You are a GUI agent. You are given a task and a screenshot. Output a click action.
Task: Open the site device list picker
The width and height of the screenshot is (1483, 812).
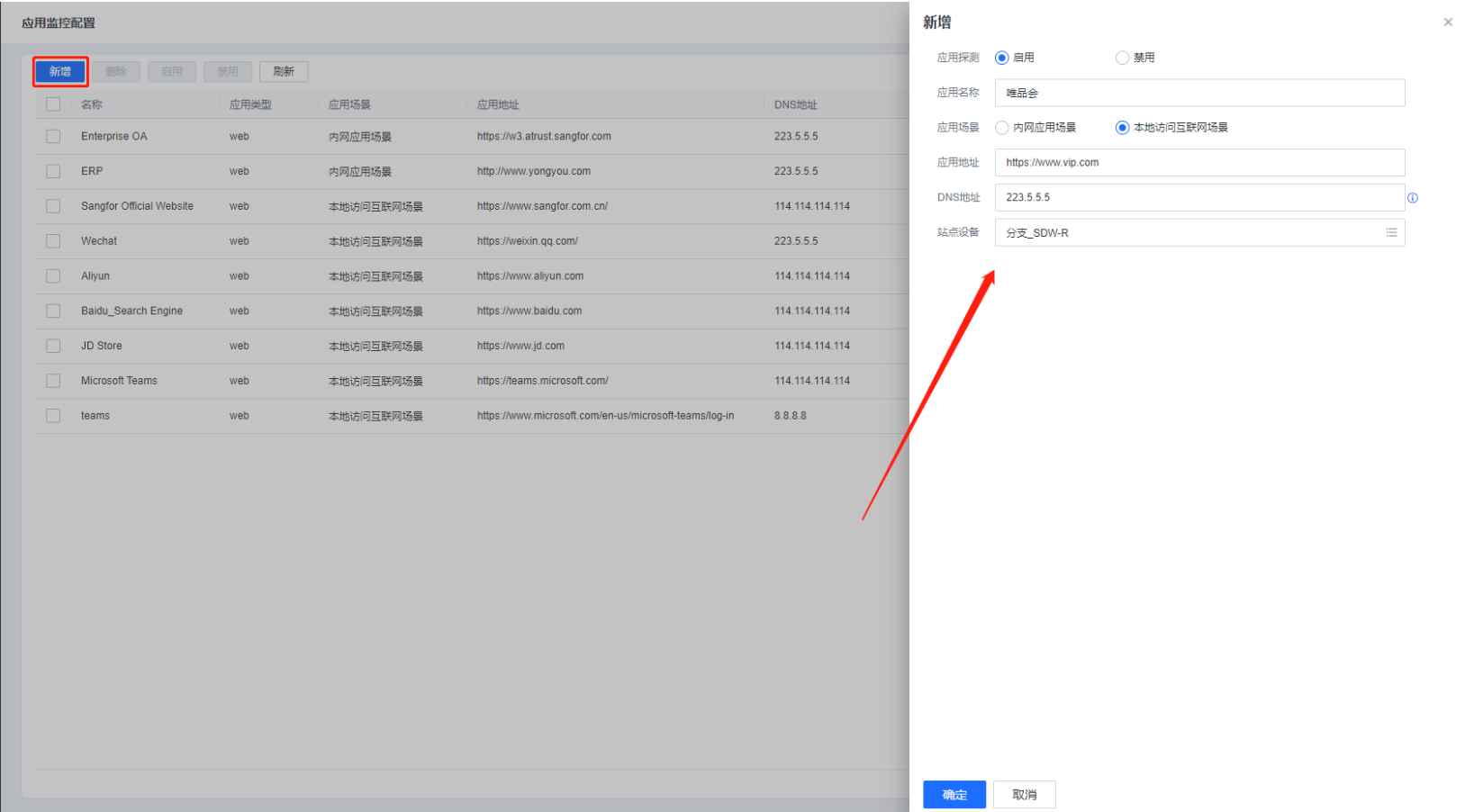pyautogui.click(x=1390, y=232)
